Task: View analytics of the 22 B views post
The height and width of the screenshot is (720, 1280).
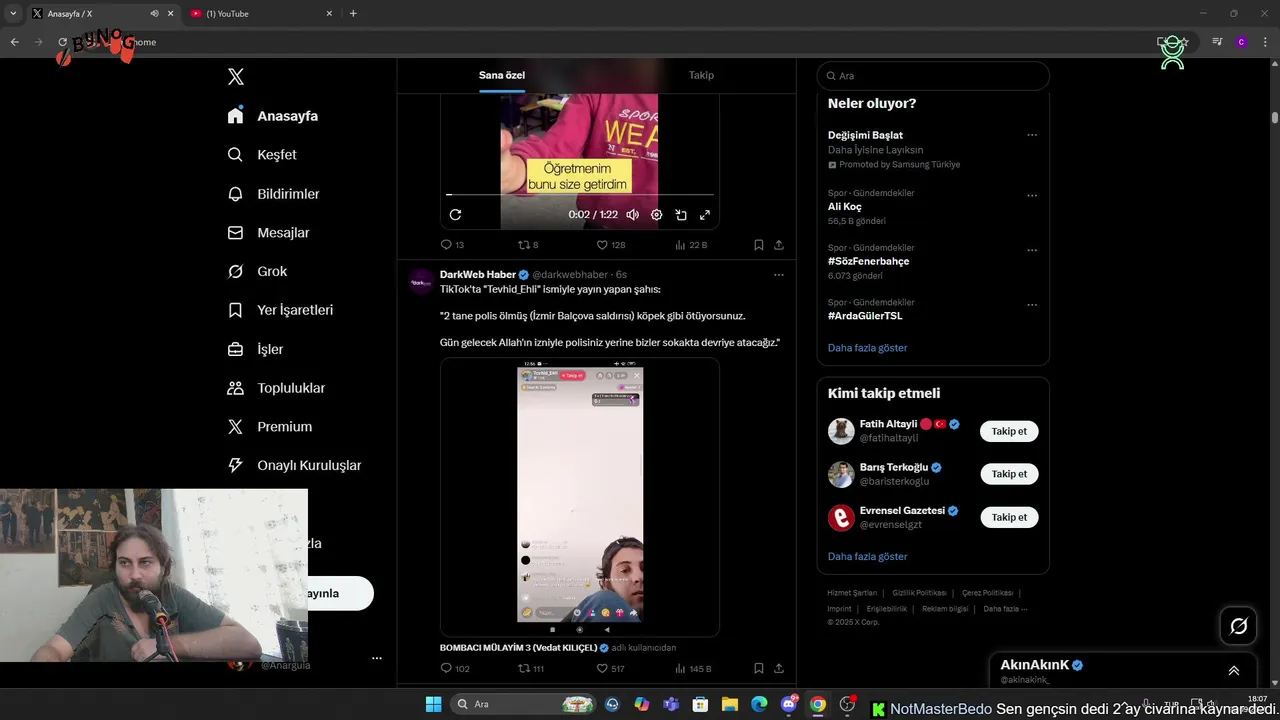Action: (691, 245)
